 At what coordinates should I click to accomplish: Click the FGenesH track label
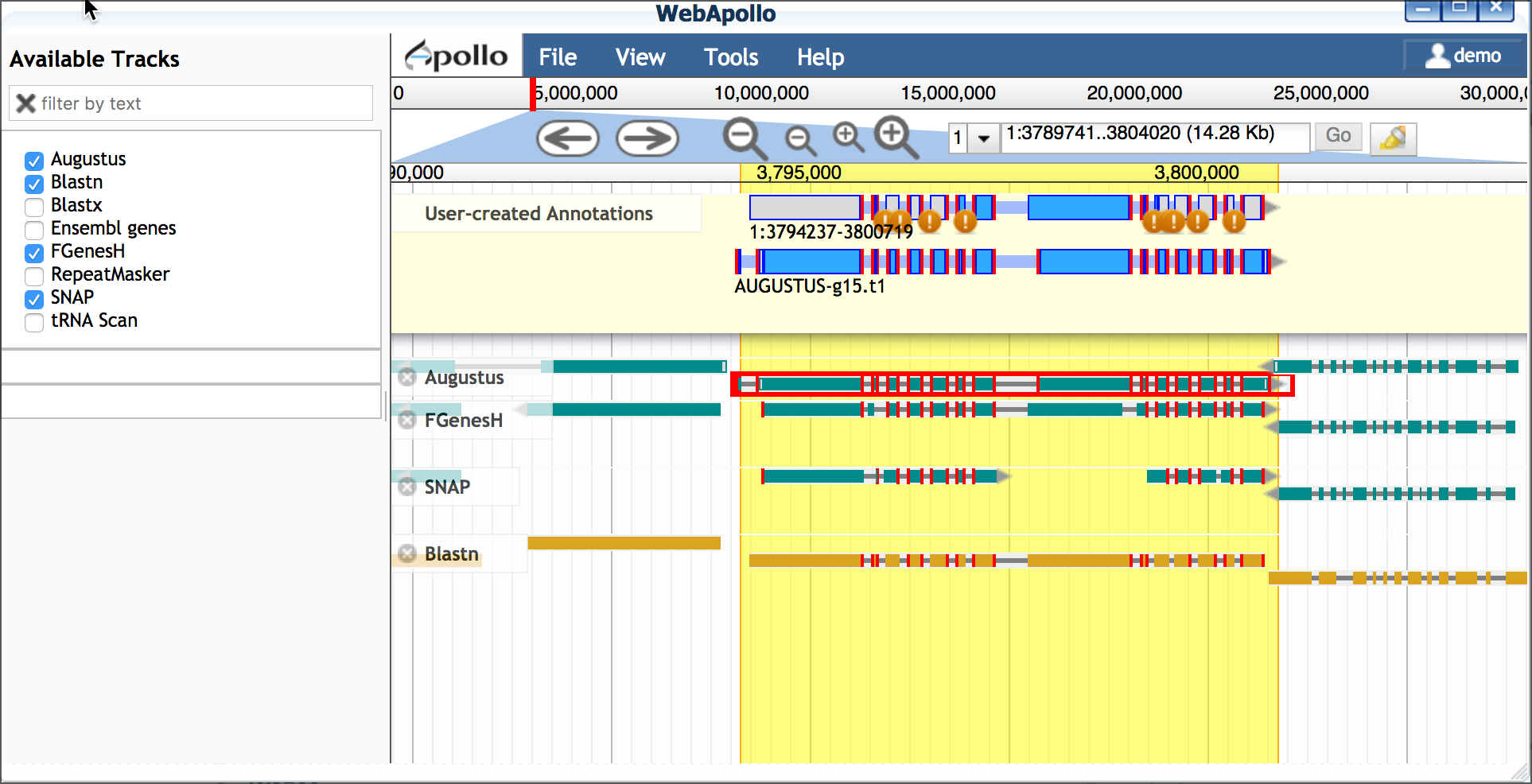(x=463, y=420)
